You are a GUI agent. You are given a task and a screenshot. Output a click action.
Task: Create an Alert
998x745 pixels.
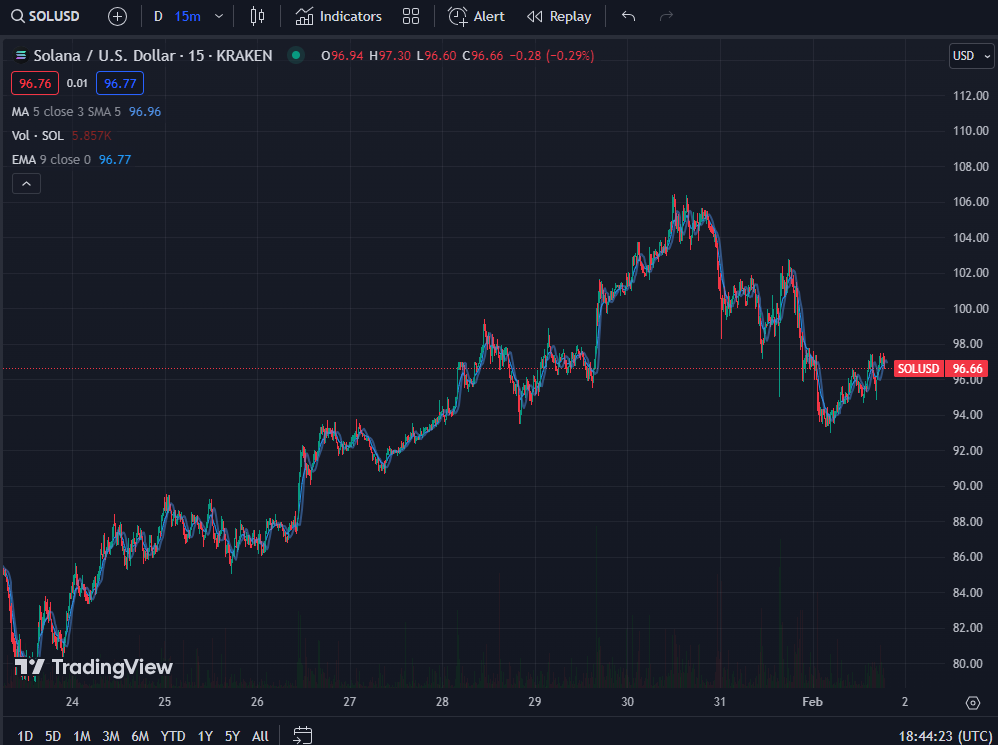coord(476,17)
